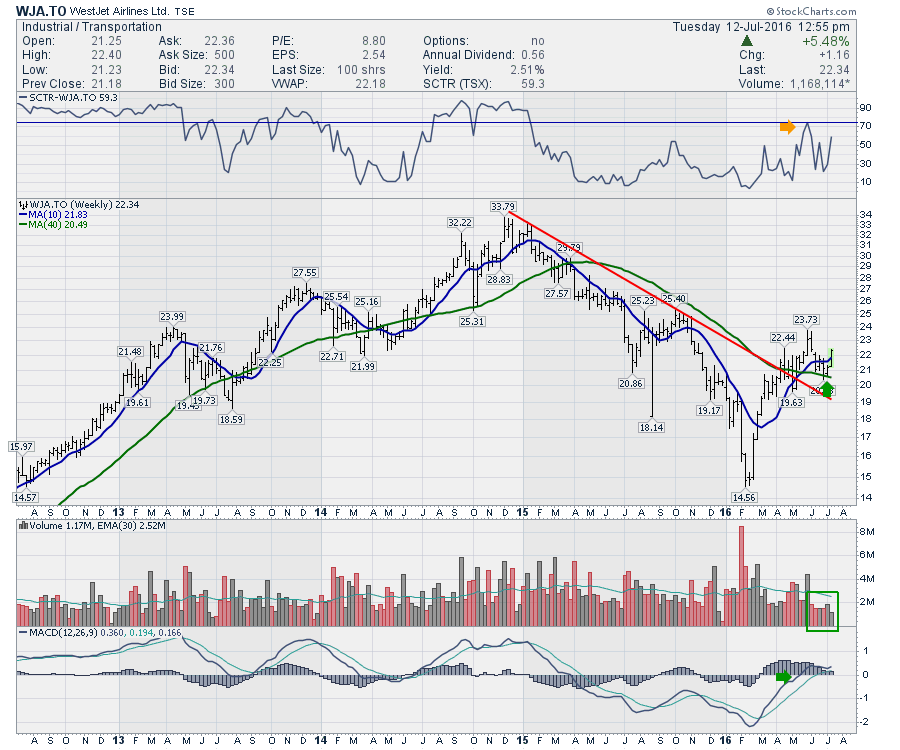Click the green up-triangle gain indicator
Image resolution: width=900 pixels, height=750 pixels.
(x=747, y=41)
